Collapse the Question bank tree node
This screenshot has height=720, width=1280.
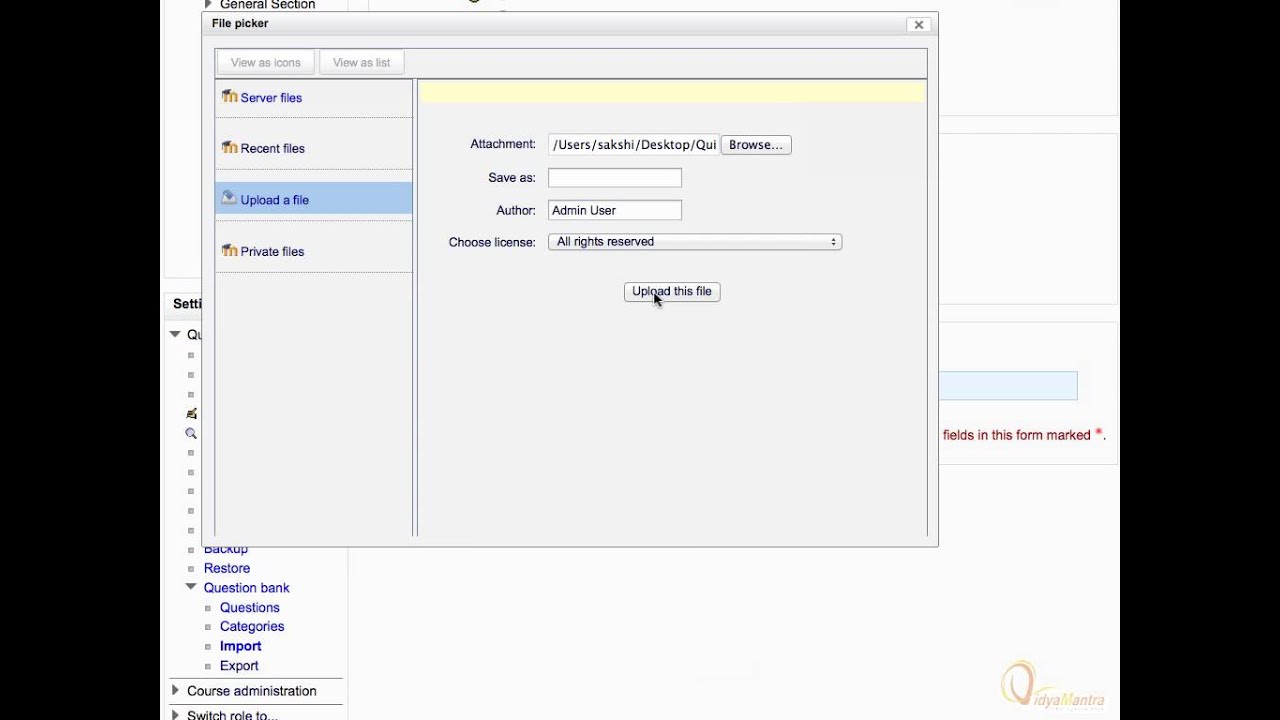coord(191,587)
